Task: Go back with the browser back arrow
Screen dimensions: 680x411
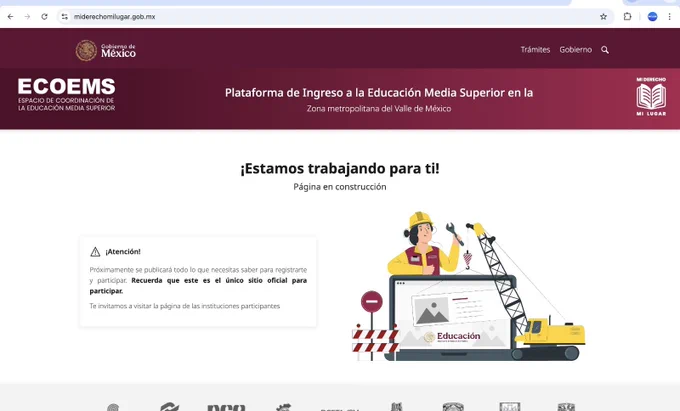Action: [x=10, y=16]
